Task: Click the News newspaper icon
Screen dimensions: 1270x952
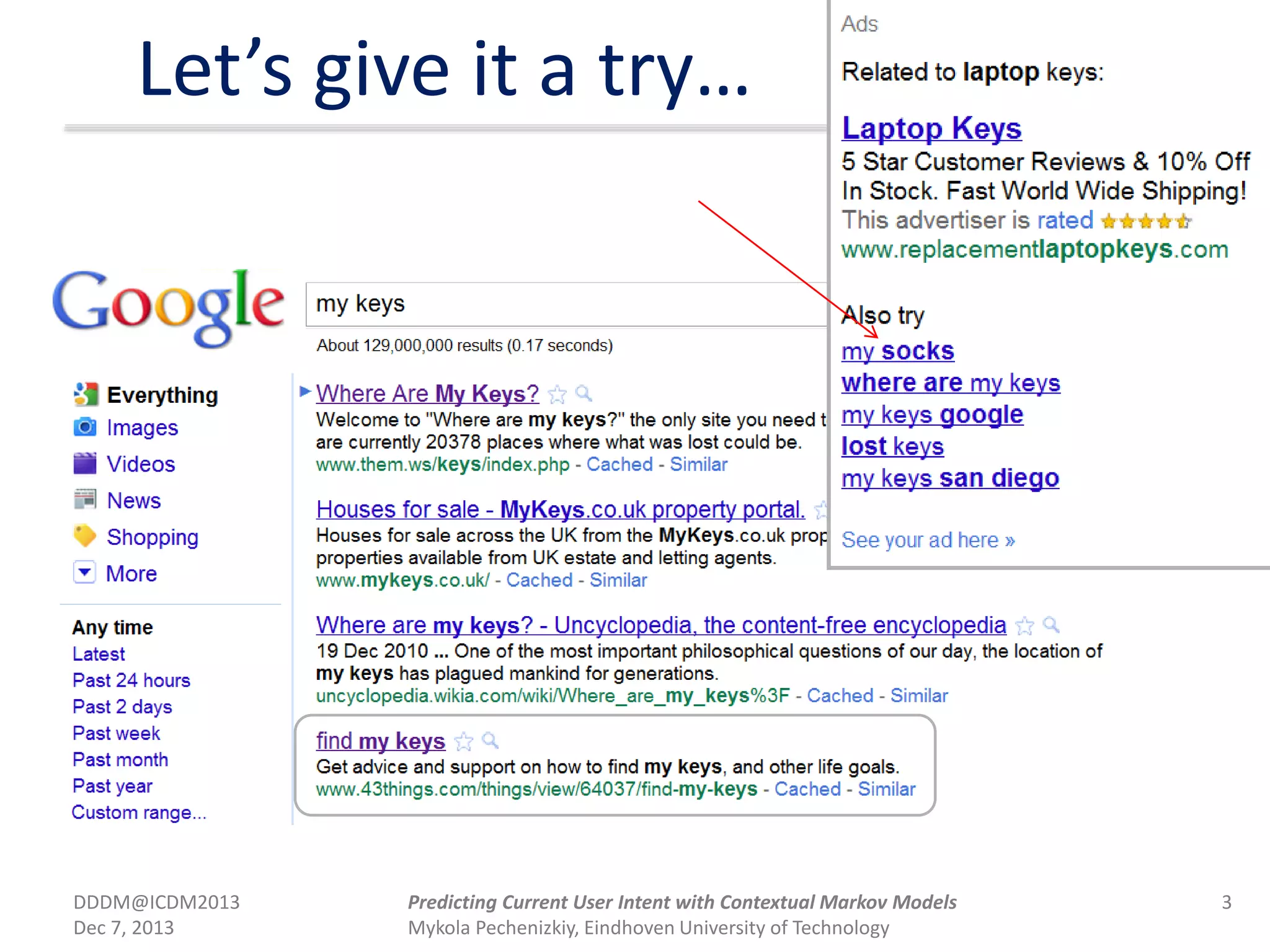Action: point(85,500)
